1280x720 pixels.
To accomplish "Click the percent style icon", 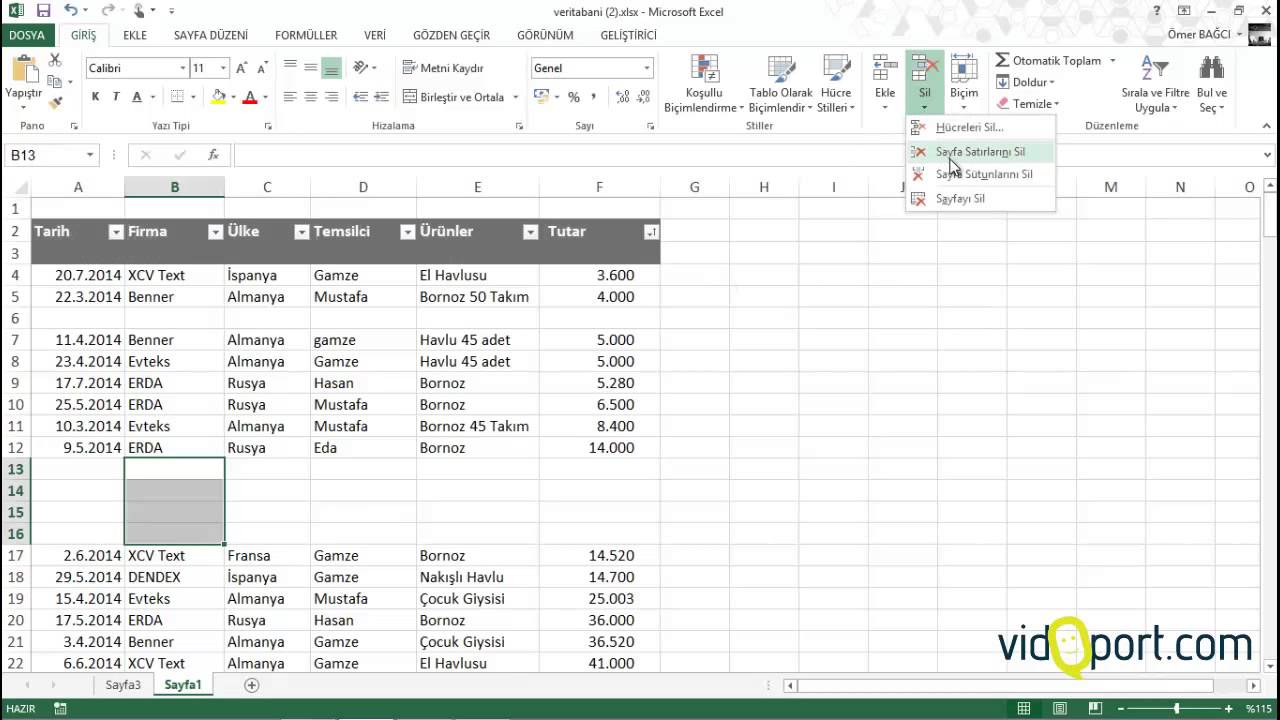I will tap(574, 97).
